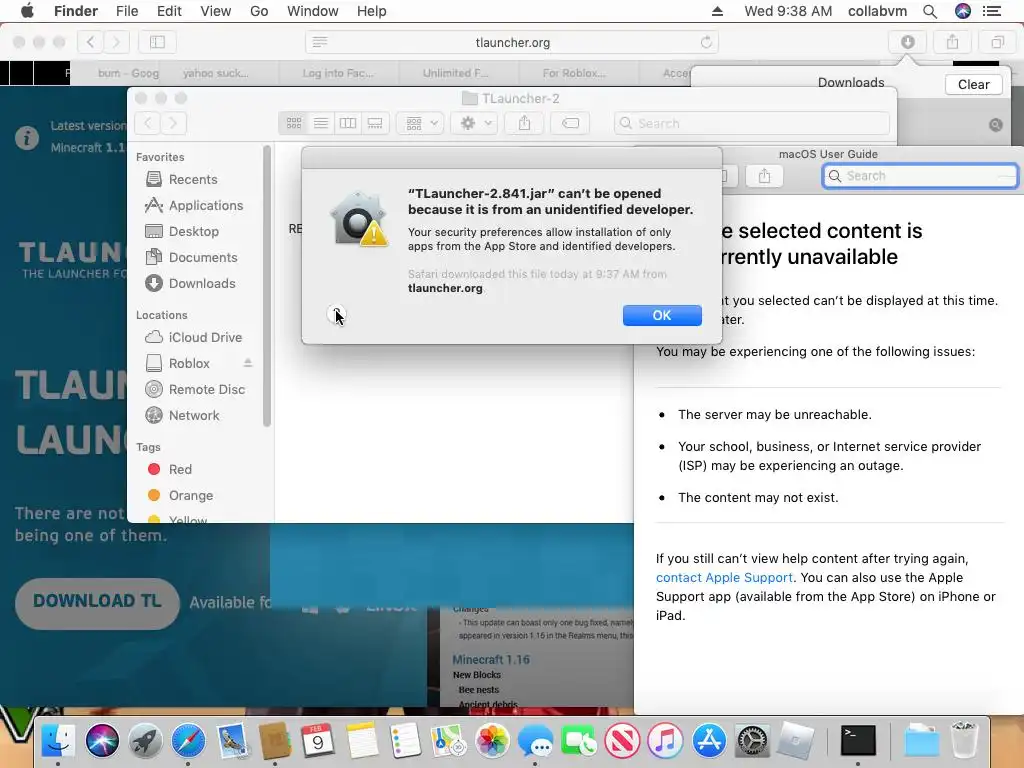Open App Store from the Dock

(x=709, y=741)
